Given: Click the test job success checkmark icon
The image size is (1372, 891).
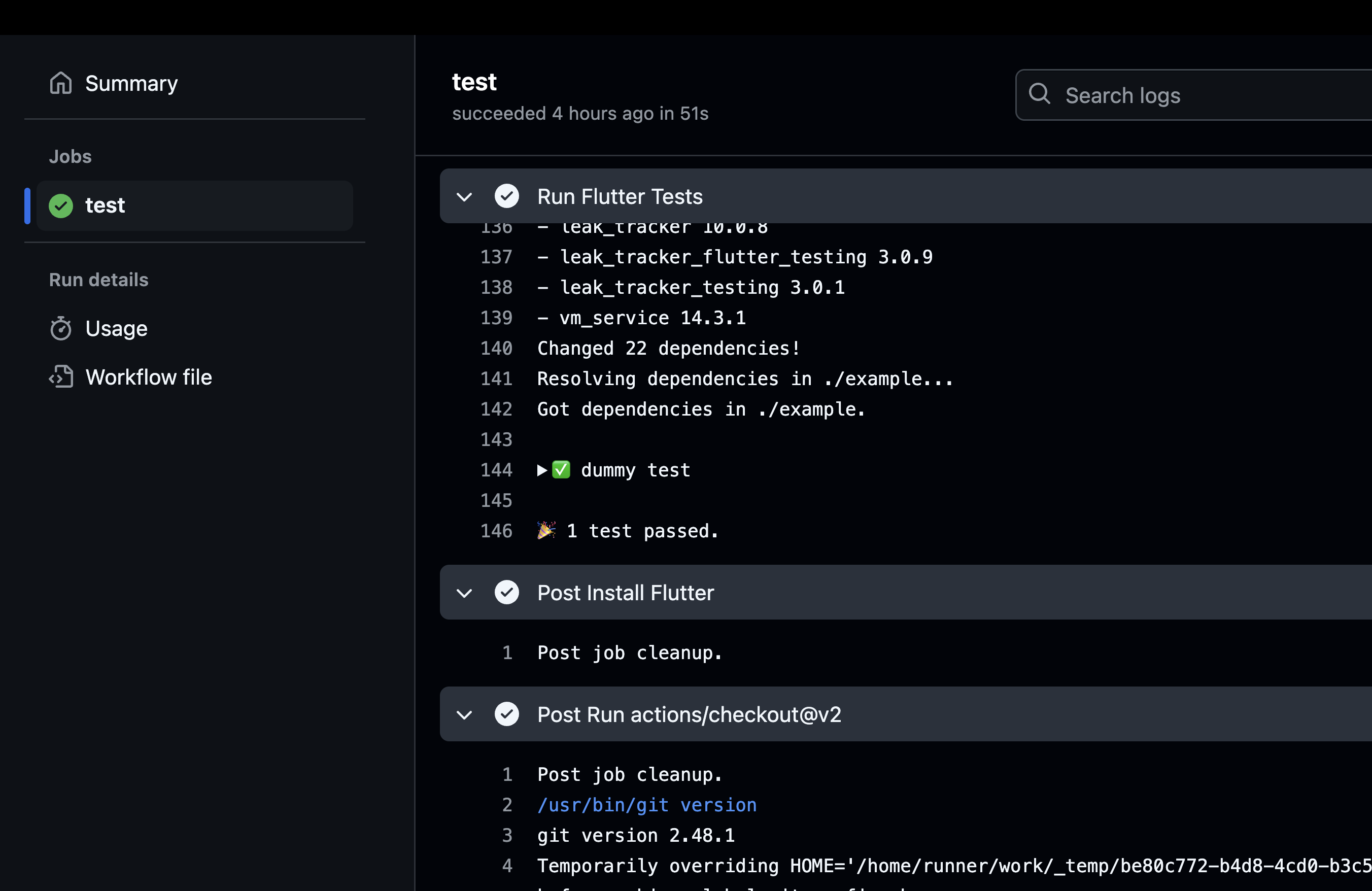Looking at the screenshot, I should tap(61, 205).
